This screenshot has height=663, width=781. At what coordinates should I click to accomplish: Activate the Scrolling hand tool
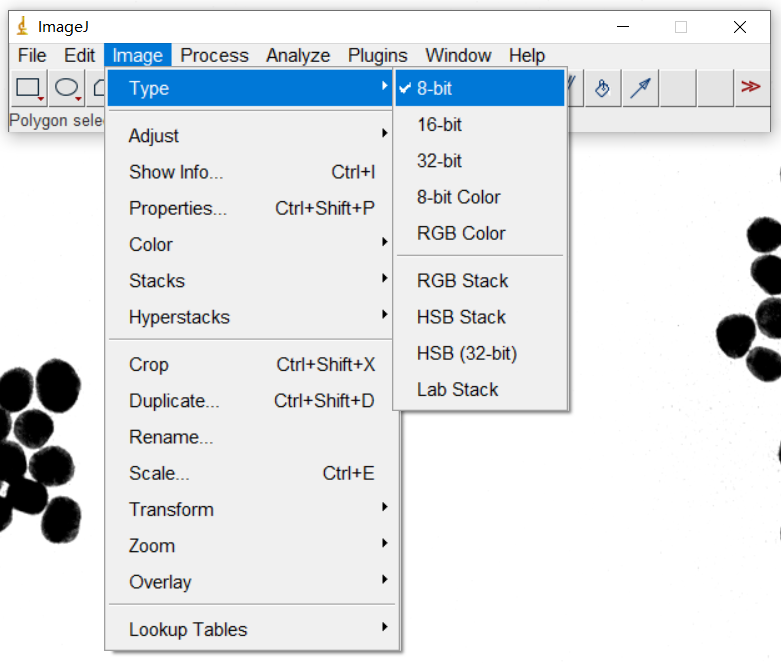click(602, 88)
